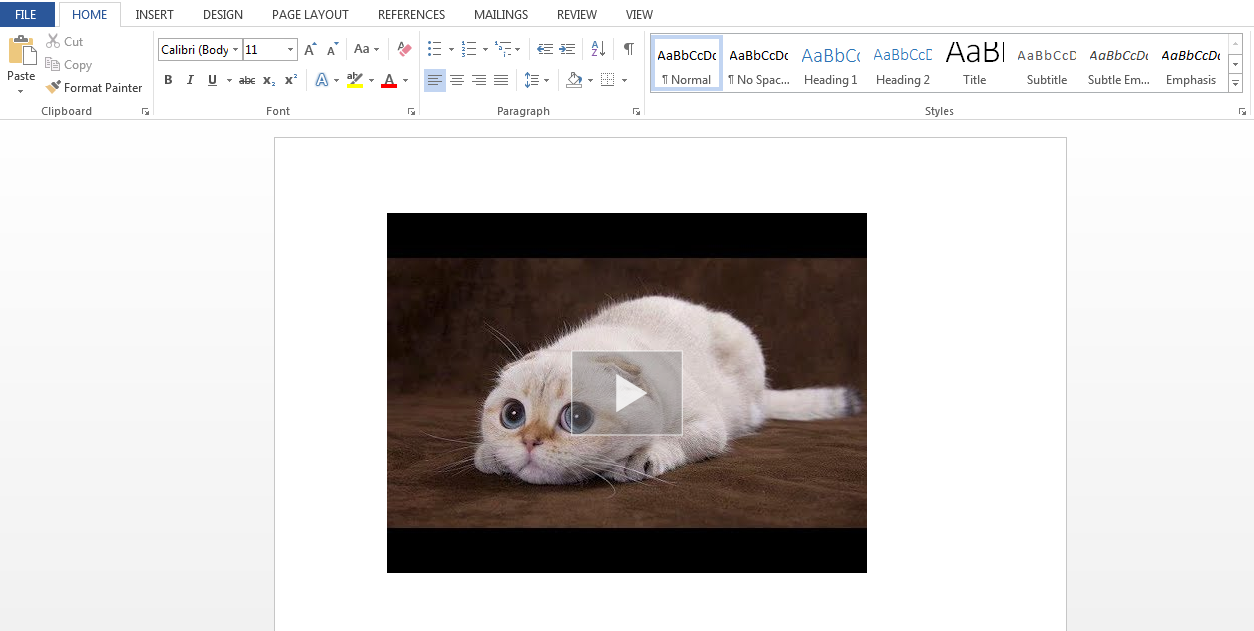The height and width of the screenshot is (631, 1254).
Task: Open the font size dropdown
Action: (x=291, y=50)
